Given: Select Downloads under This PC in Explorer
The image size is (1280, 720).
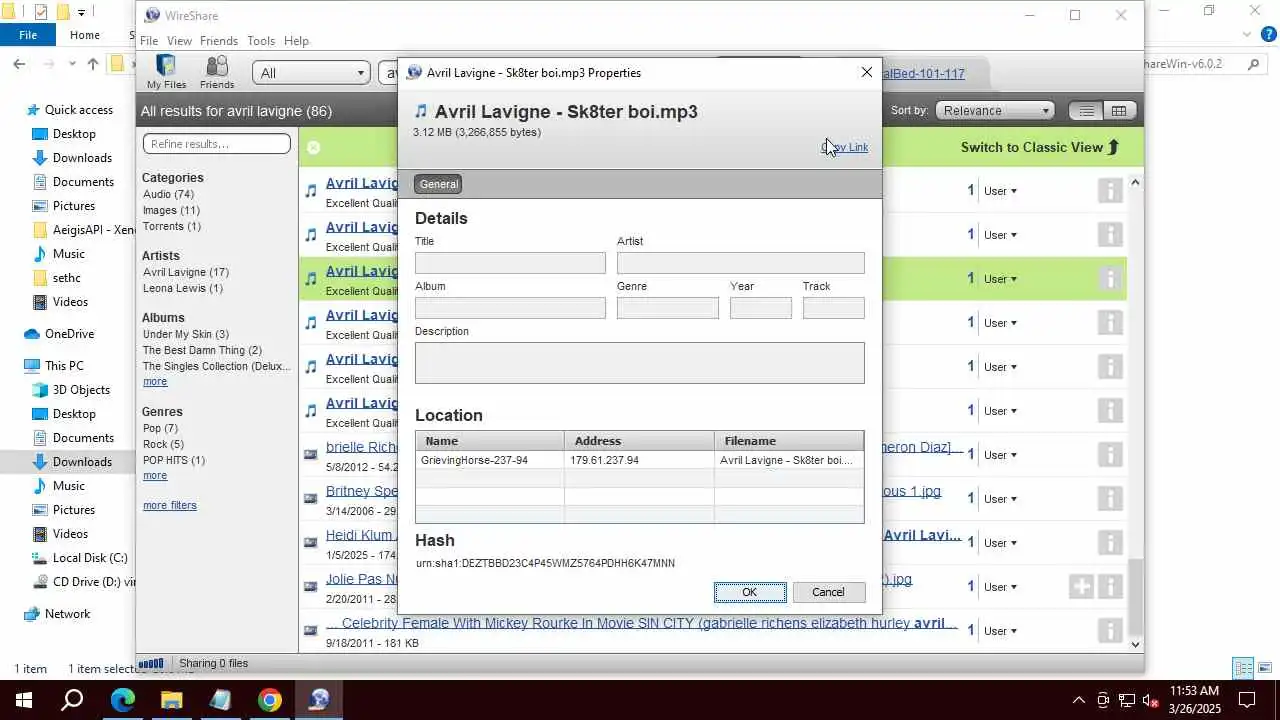Looking at the screenshot, I should pos(82,462).
